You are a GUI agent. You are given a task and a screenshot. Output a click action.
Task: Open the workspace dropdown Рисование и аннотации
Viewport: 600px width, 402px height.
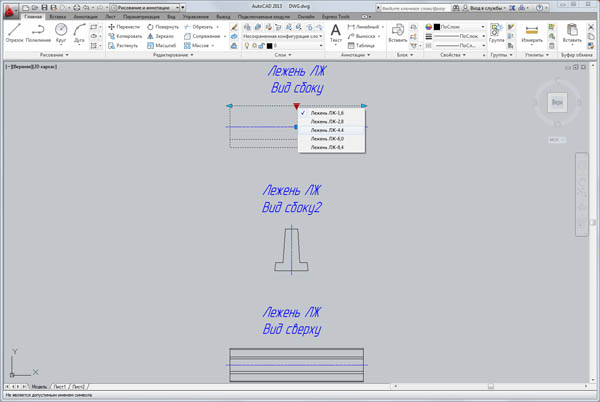click(x=144, y=7)
